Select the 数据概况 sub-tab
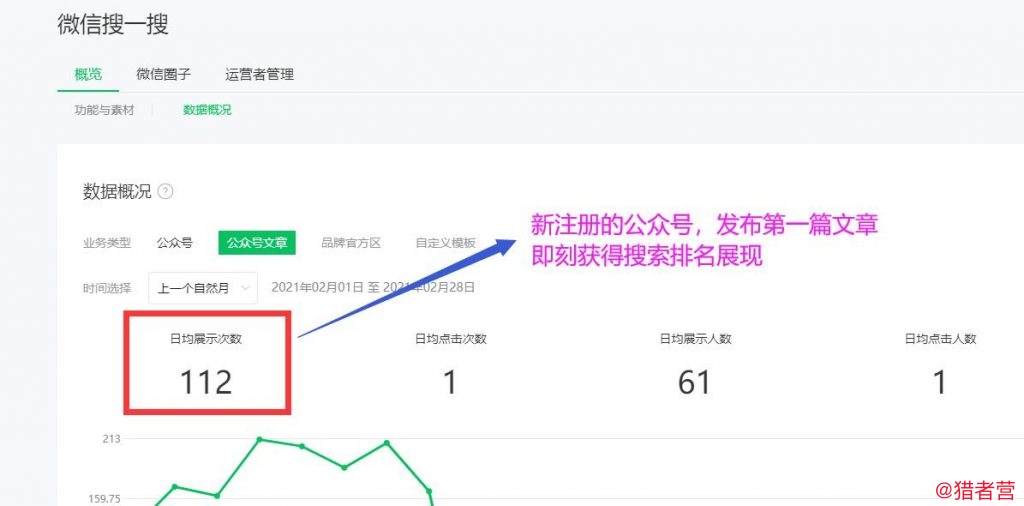 (x=207, y=110)
